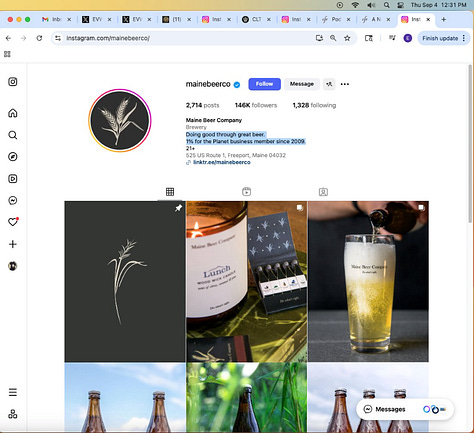Open the linktr.ee/mainebeerco link
This screenshot has width=474, height=433.
tap(222, 162)
